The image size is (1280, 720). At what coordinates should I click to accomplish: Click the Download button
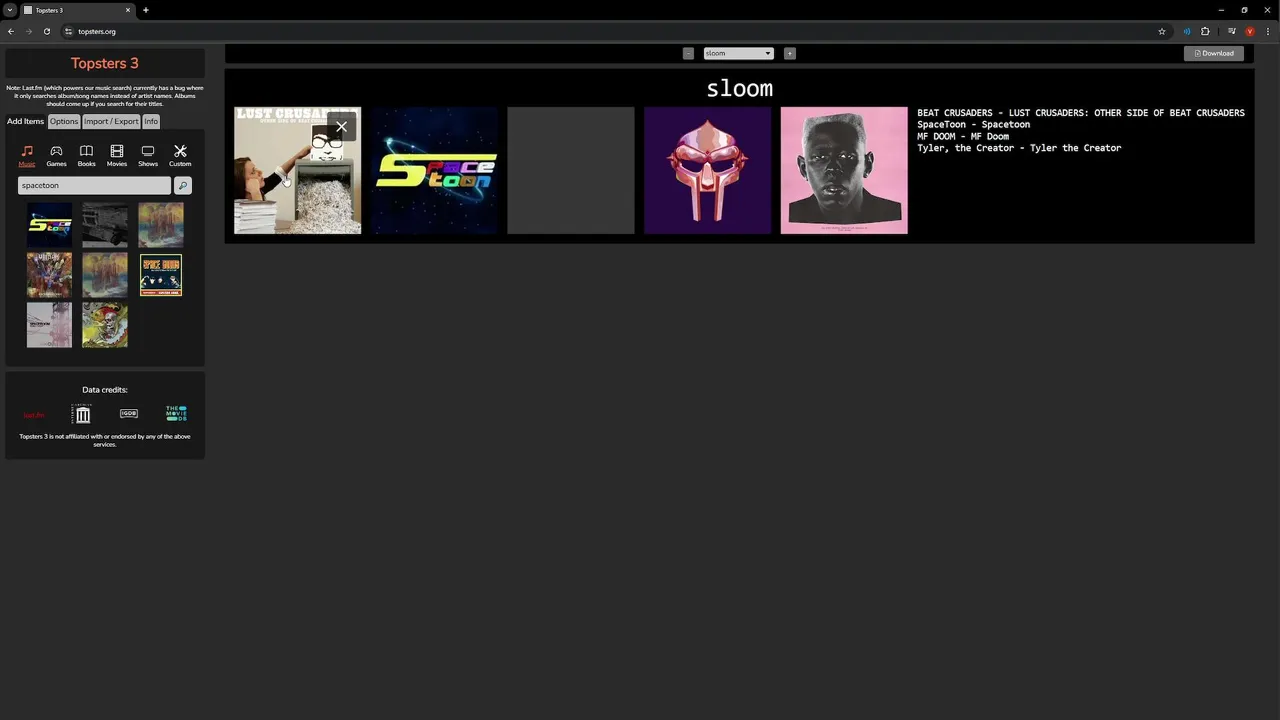coord(1214,53)
